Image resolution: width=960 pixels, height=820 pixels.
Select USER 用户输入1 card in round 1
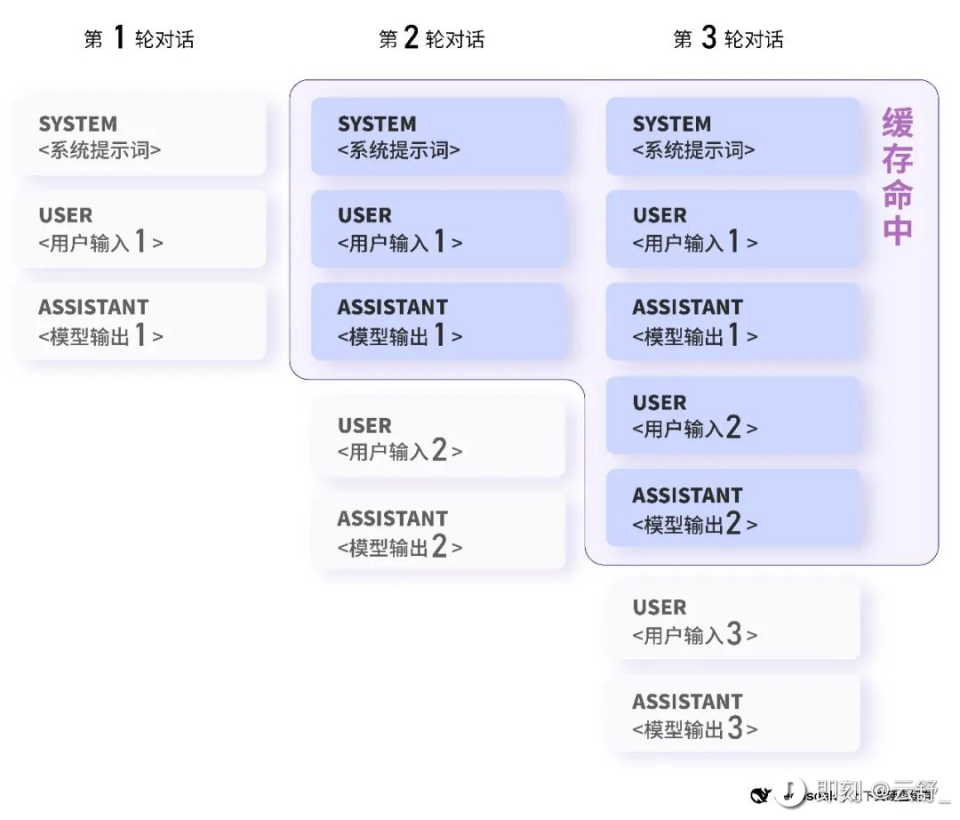coord(144,229)
